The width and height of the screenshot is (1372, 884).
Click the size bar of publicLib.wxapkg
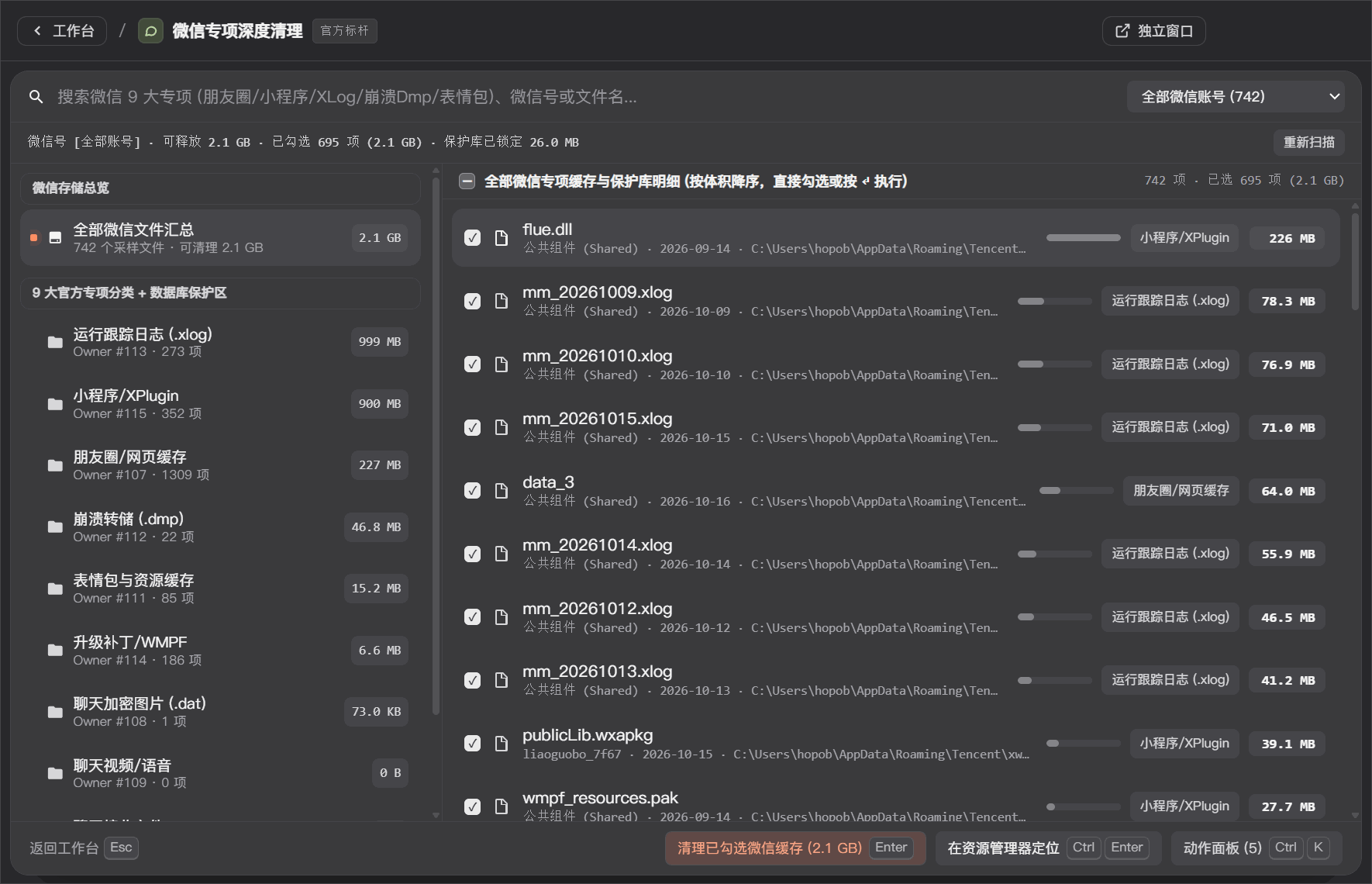1083,744
